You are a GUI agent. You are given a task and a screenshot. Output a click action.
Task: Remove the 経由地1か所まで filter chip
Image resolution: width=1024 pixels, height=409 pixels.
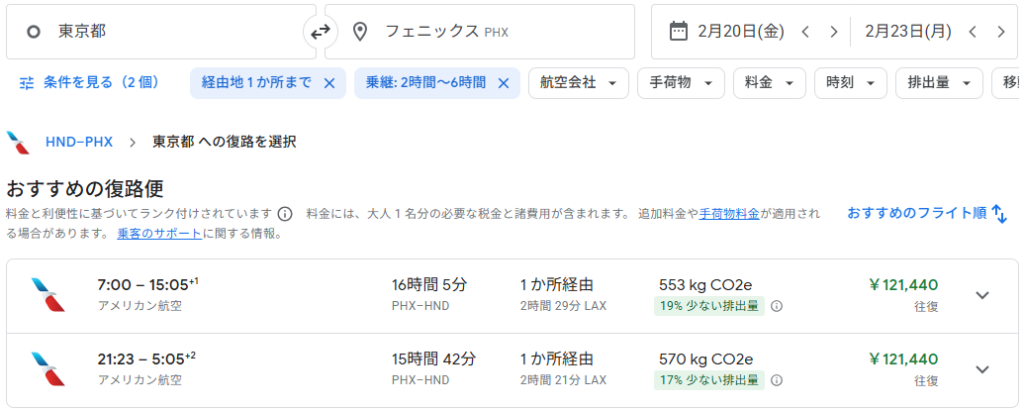coord(329,83)
